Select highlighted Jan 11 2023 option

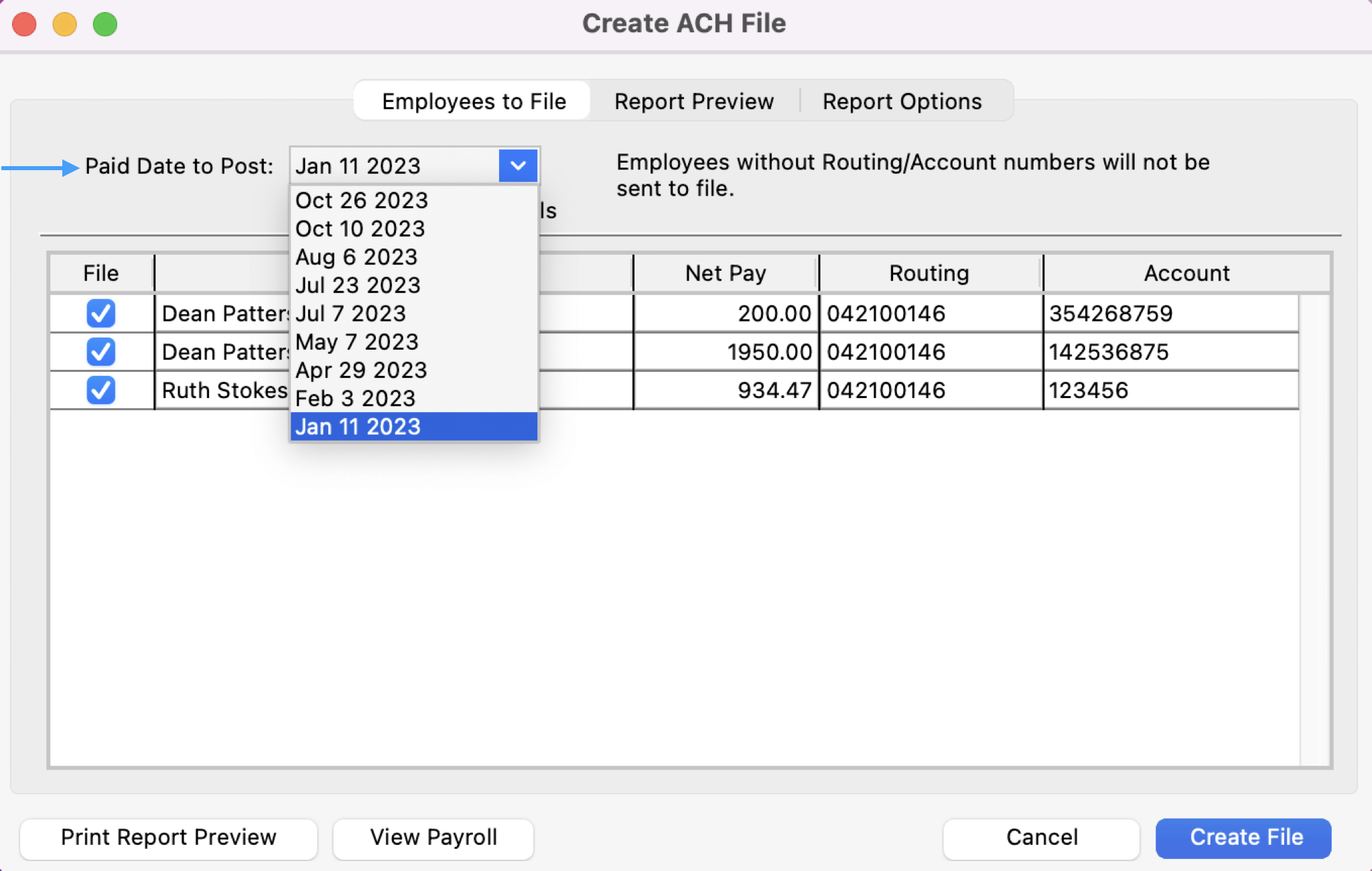[358, 427]
